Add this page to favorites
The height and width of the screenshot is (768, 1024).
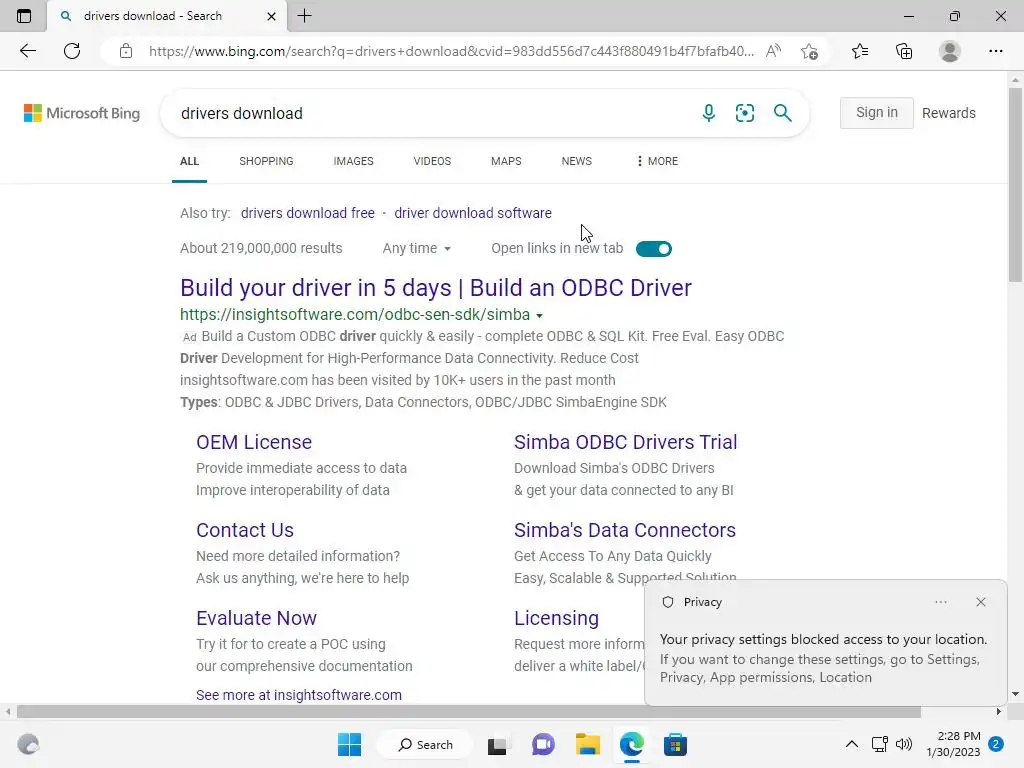pos(809,51)
